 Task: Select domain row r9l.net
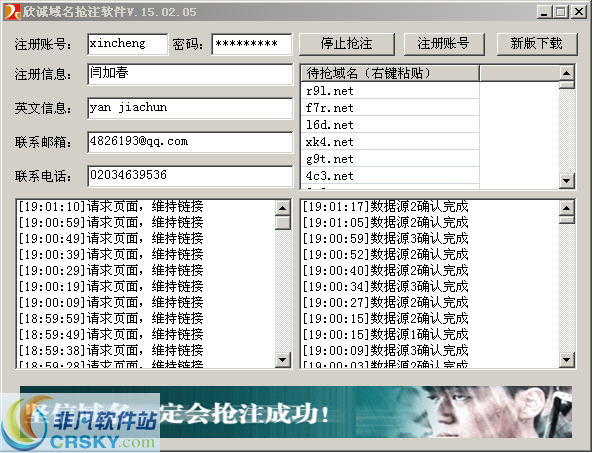point(390,91)
